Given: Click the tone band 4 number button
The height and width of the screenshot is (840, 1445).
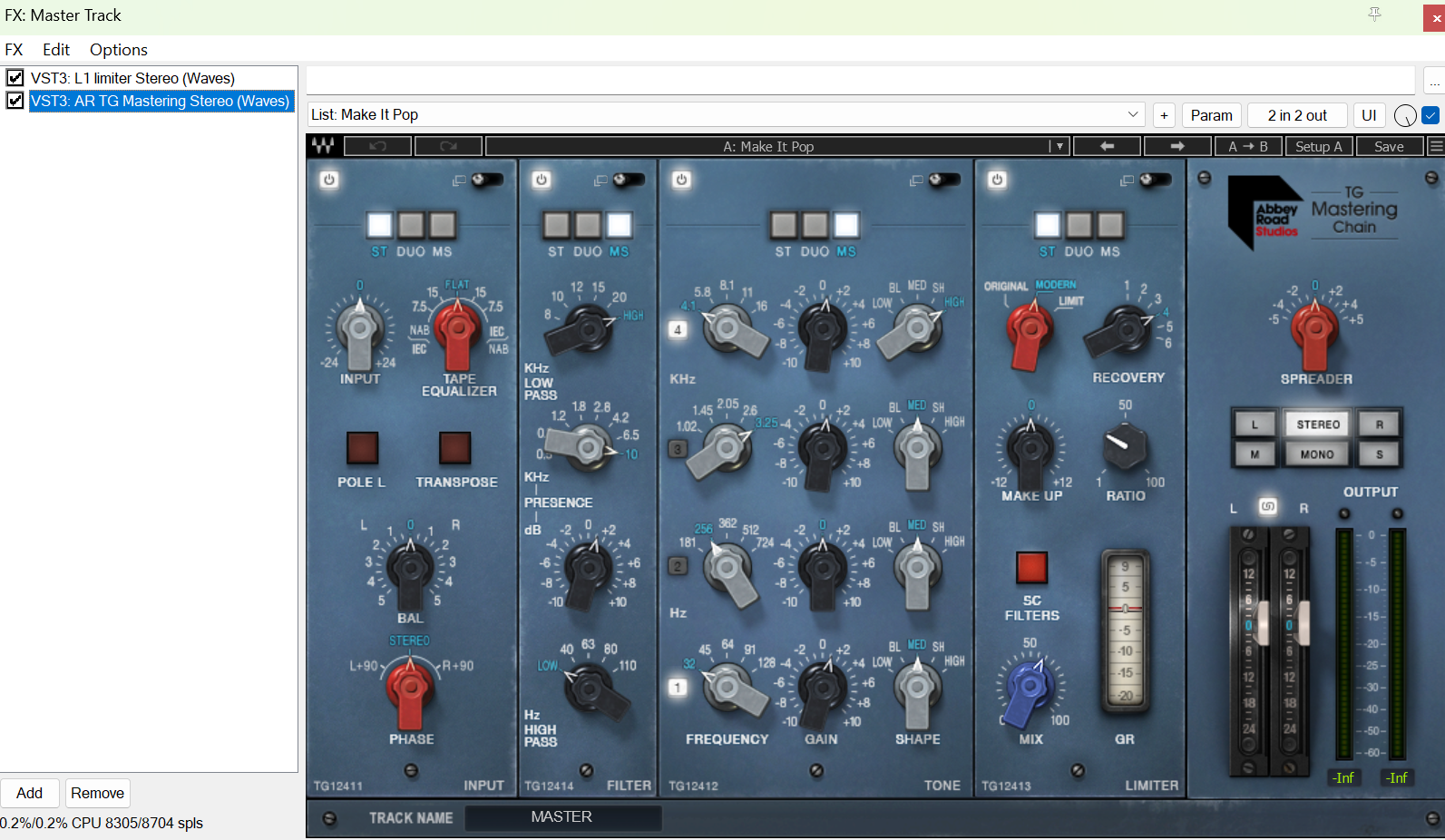Looking at the screenshot, I should [678, 330].
